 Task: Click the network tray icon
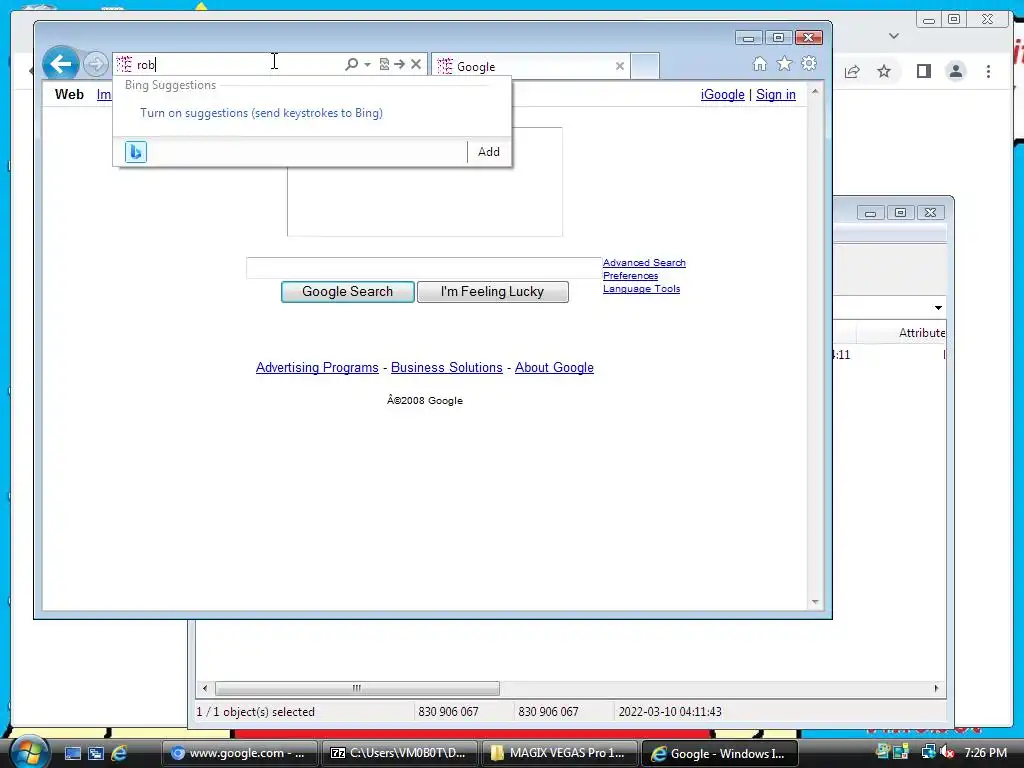point(928,752)
